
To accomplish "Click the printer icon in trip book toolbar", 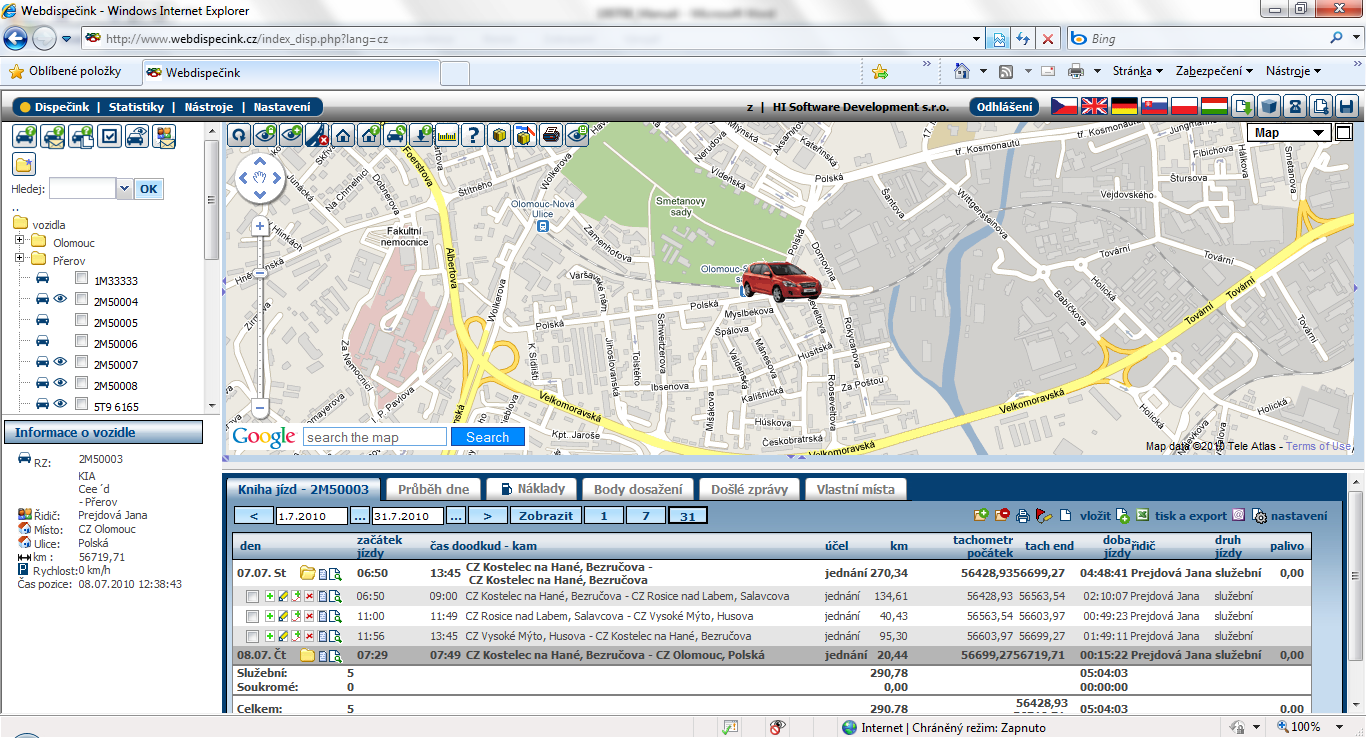I will tap(1022, 516).
